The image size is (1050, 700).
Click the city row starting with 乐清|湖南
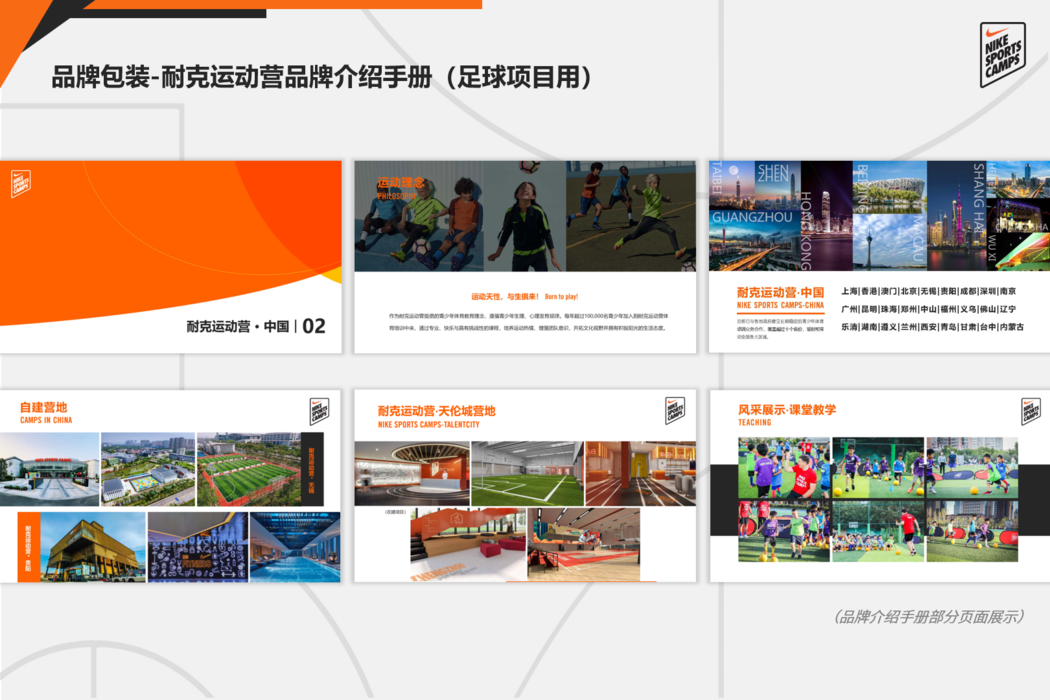coord(932,327)
